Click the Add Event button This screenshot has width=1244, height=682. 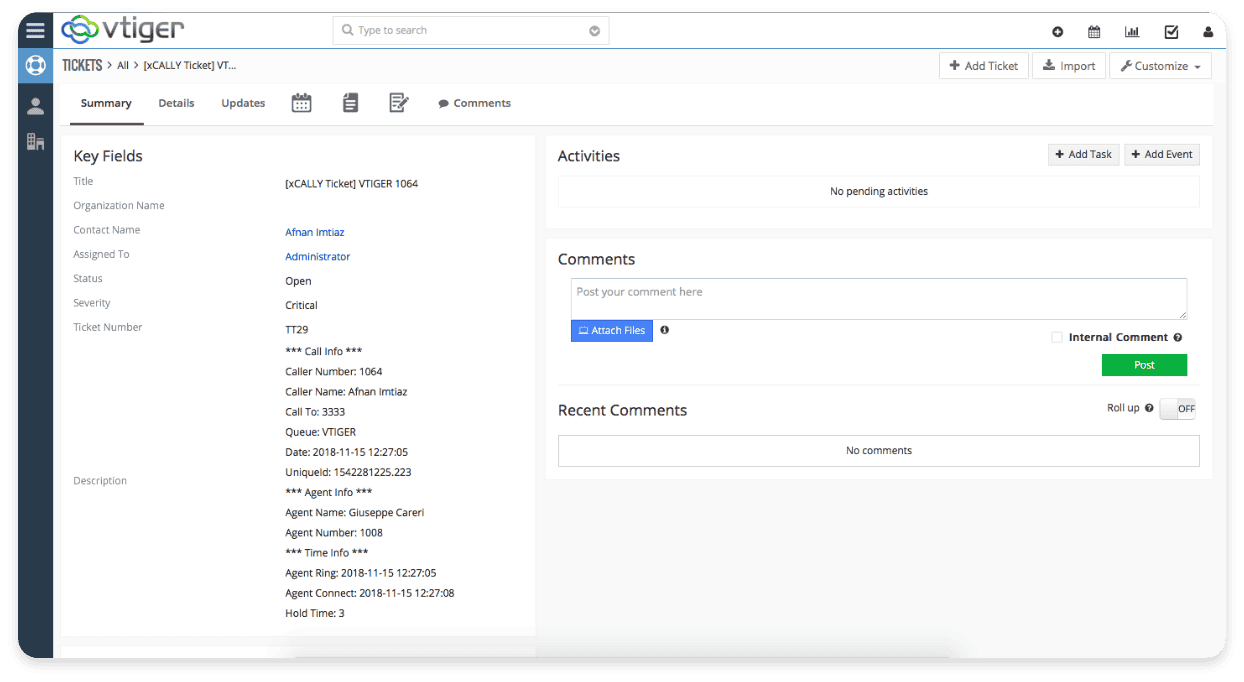[1162, 155]
